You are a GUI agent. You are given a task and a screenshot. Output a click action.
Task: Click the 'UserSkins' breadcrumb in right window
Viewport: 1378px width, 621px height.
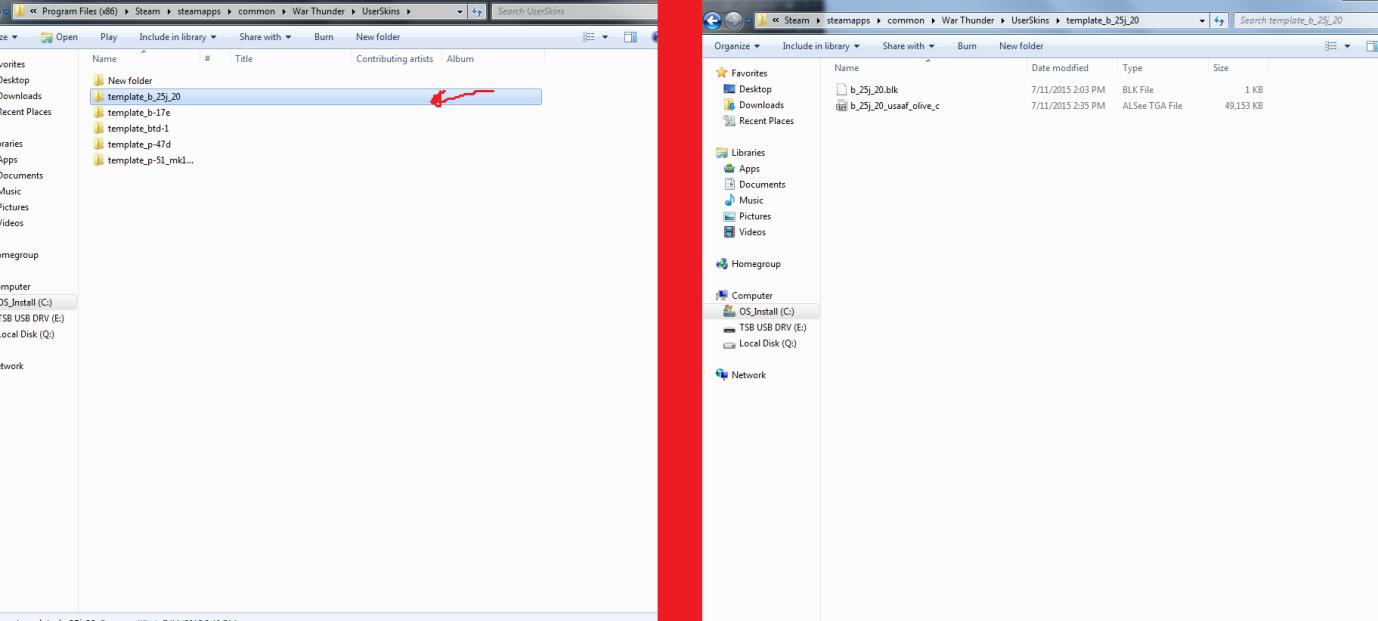pyautogui.click(x=1032, y=20)
